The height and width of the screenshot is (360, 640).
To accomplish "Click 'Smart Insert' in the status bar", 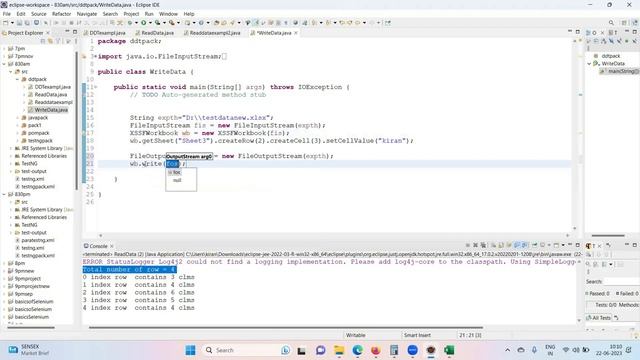I will pos(417,335).
